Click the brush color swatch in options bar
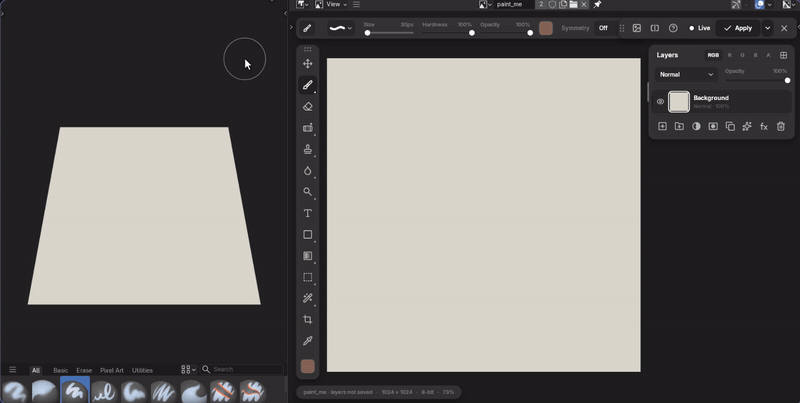This screenshot has width=800, height=403. [546, 28]
